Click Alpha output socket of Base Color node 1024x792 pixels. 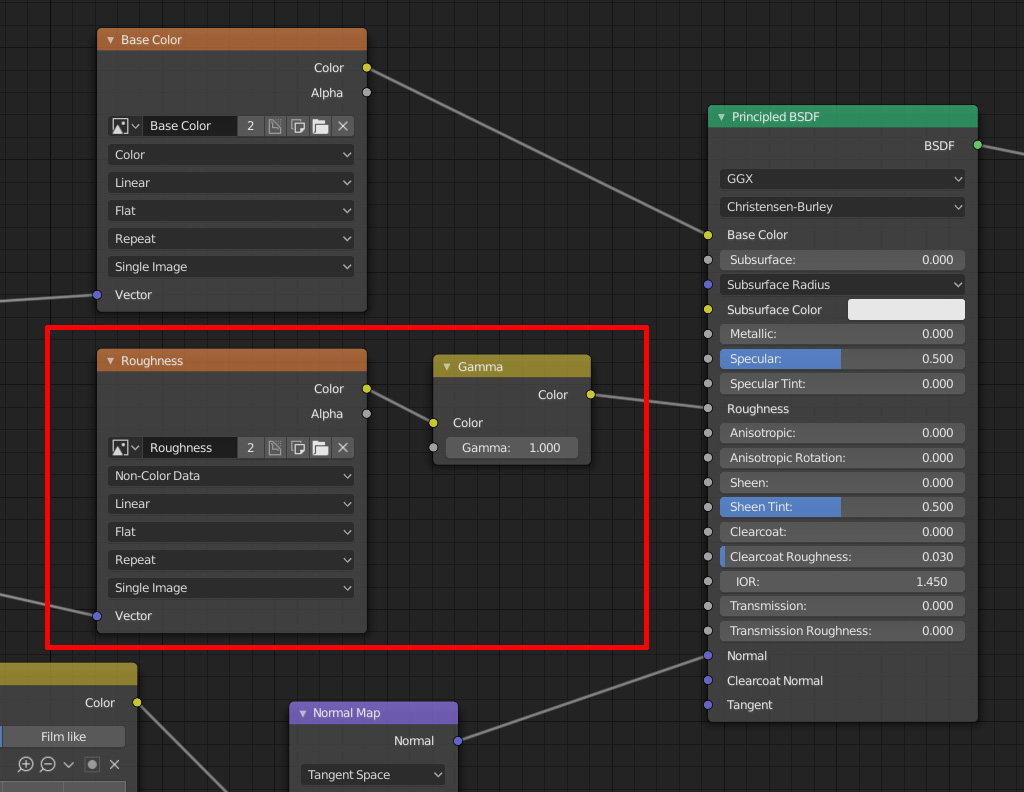coord(367,93)
